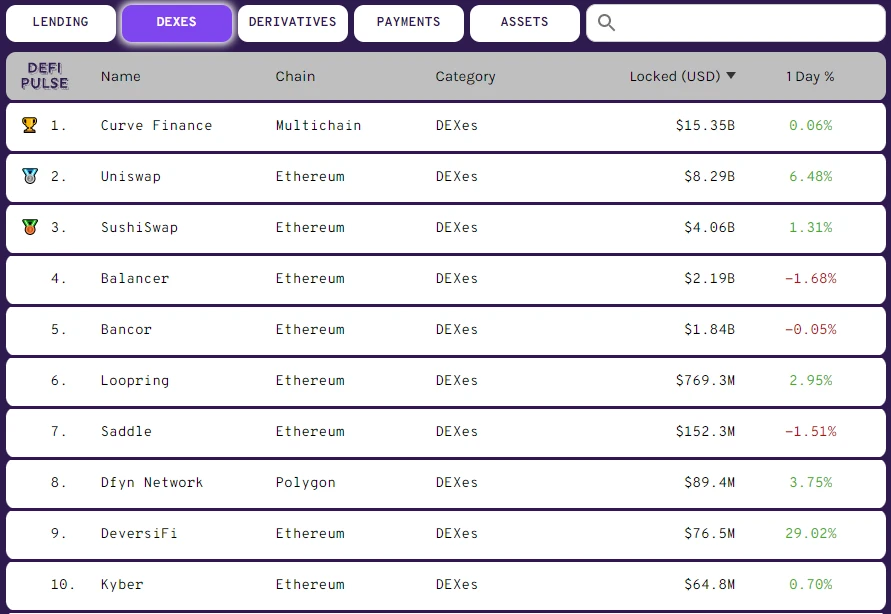Click the $15.35B locked value
Viewport: 891px width, 614px height.
click(x=705, y=125)
